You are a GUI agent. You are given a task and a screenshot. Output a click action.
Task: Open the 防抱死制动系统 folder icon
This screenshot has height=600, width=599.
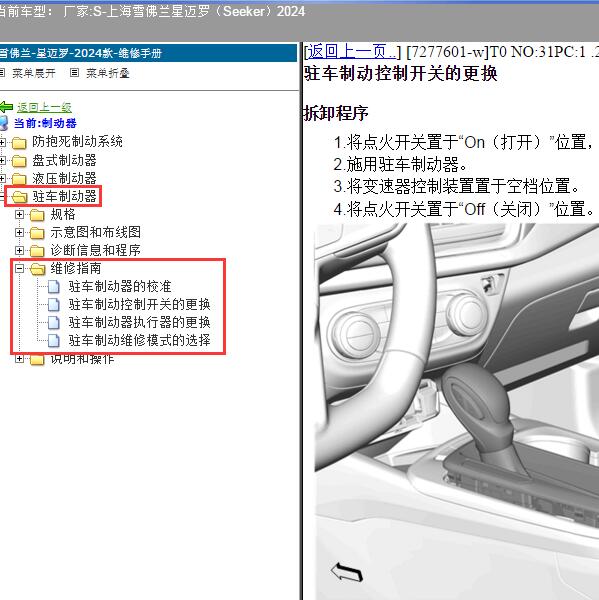pyautogui.click(x=19, y=143)
